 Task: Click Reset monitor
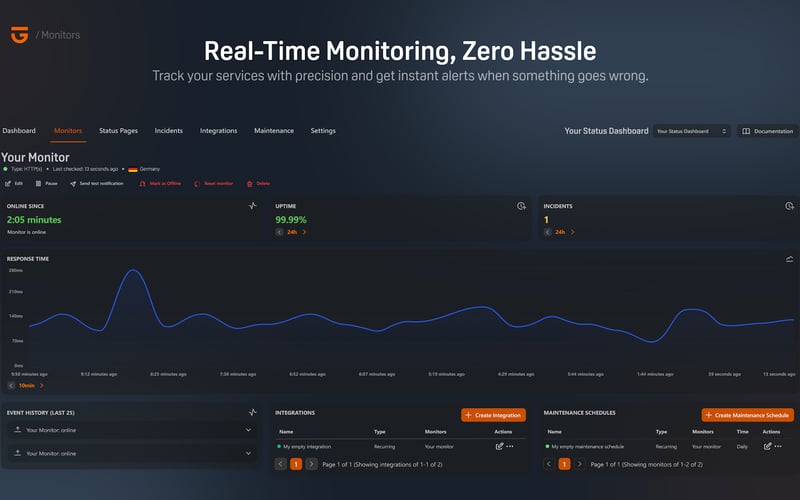click(213, 183)
